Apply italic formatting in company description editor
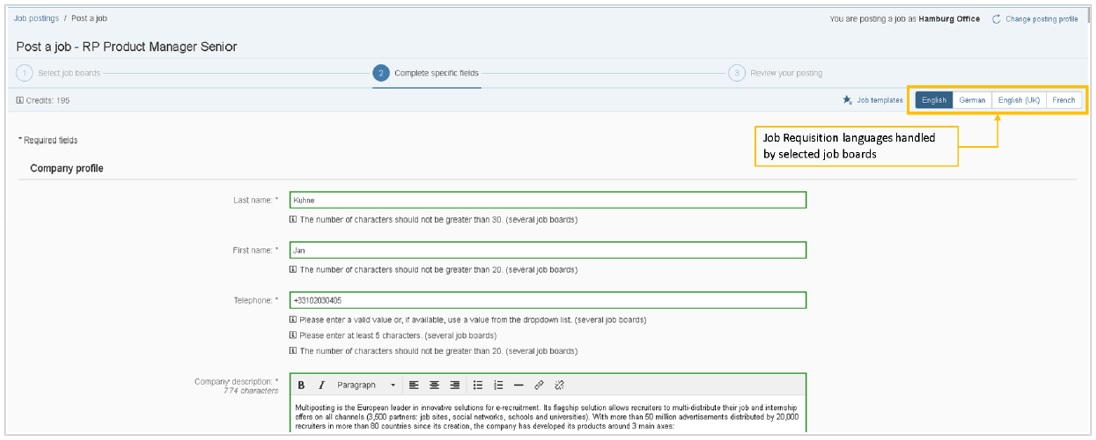The height and width of the screenshot is (440, 1096). [322, 385]
